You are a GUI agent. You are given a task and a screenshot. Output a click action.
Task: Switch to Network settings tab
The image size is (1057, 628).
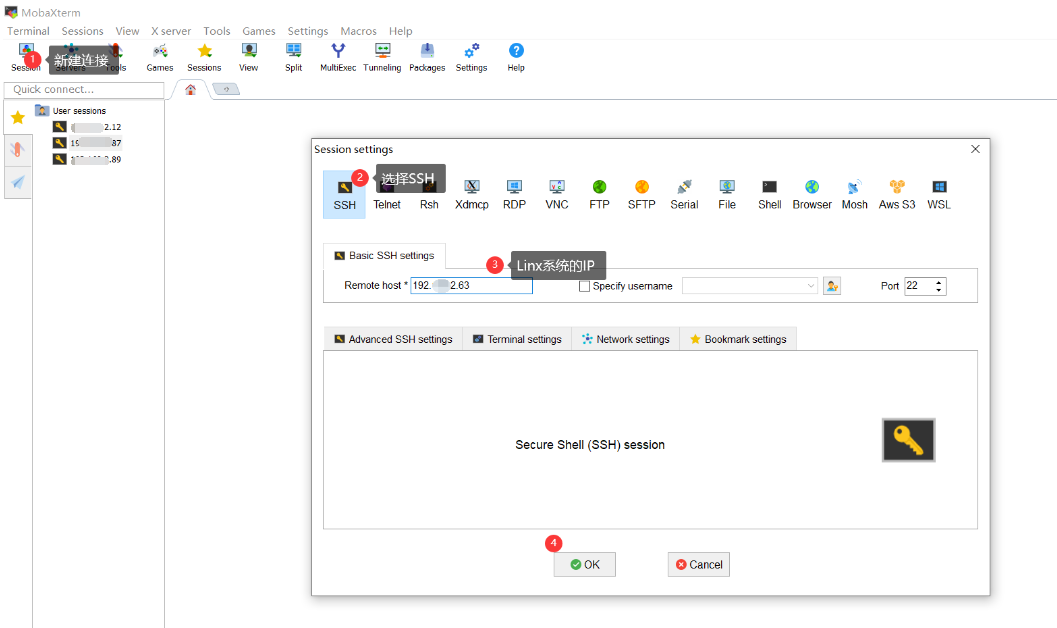(x=626, y=339)
